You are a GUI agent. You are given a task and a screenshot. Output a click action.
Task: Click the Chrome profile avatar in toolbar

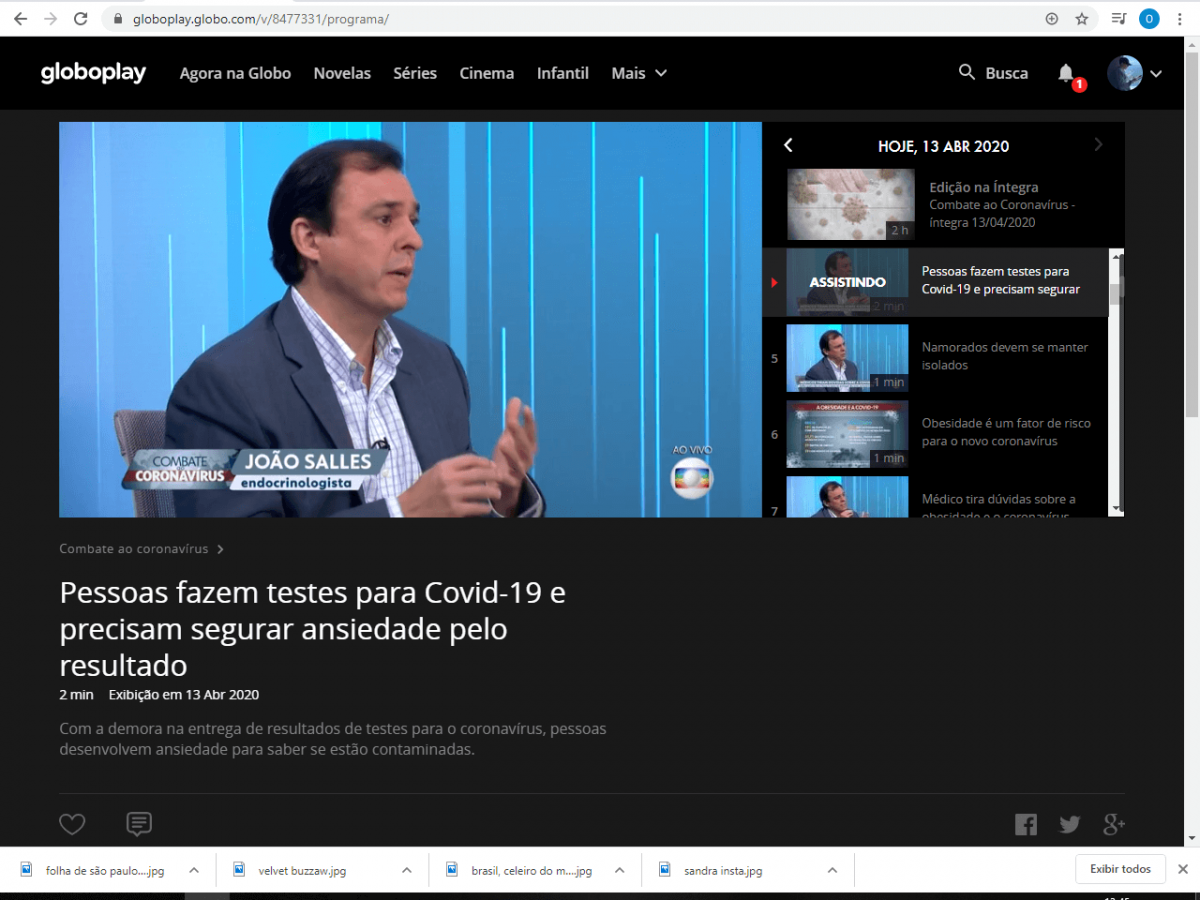(x=1149, y=19)
